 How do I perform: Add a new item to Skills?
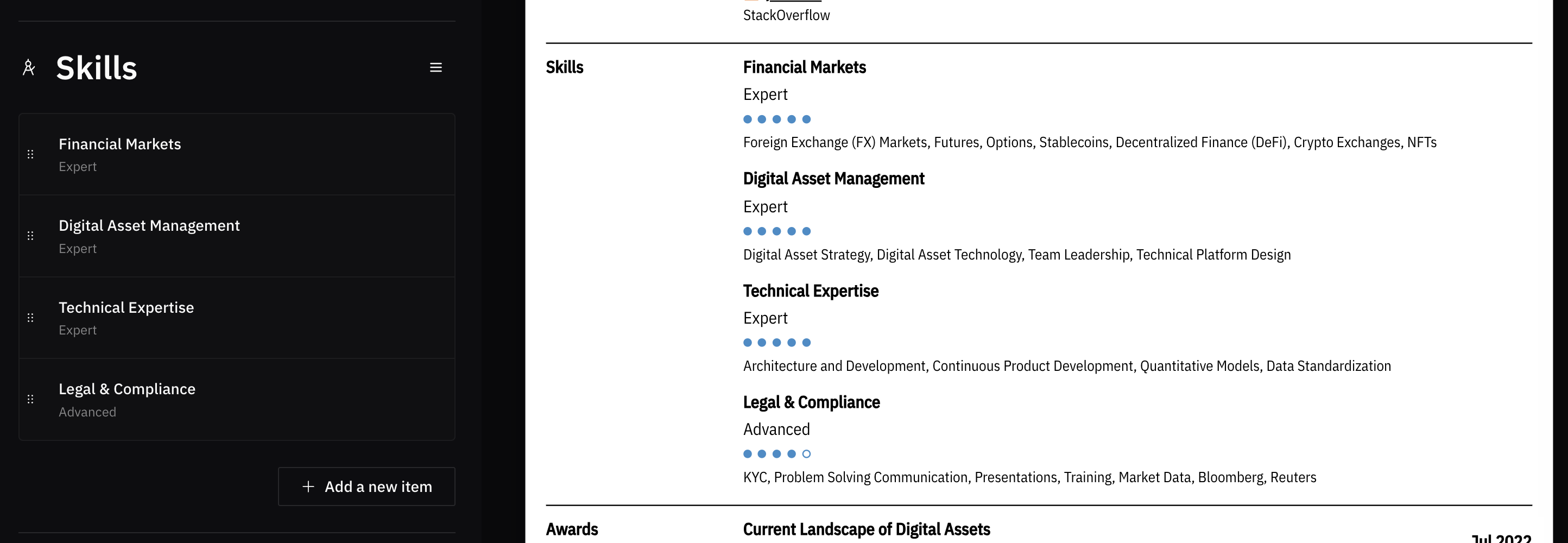coord(366,487)
